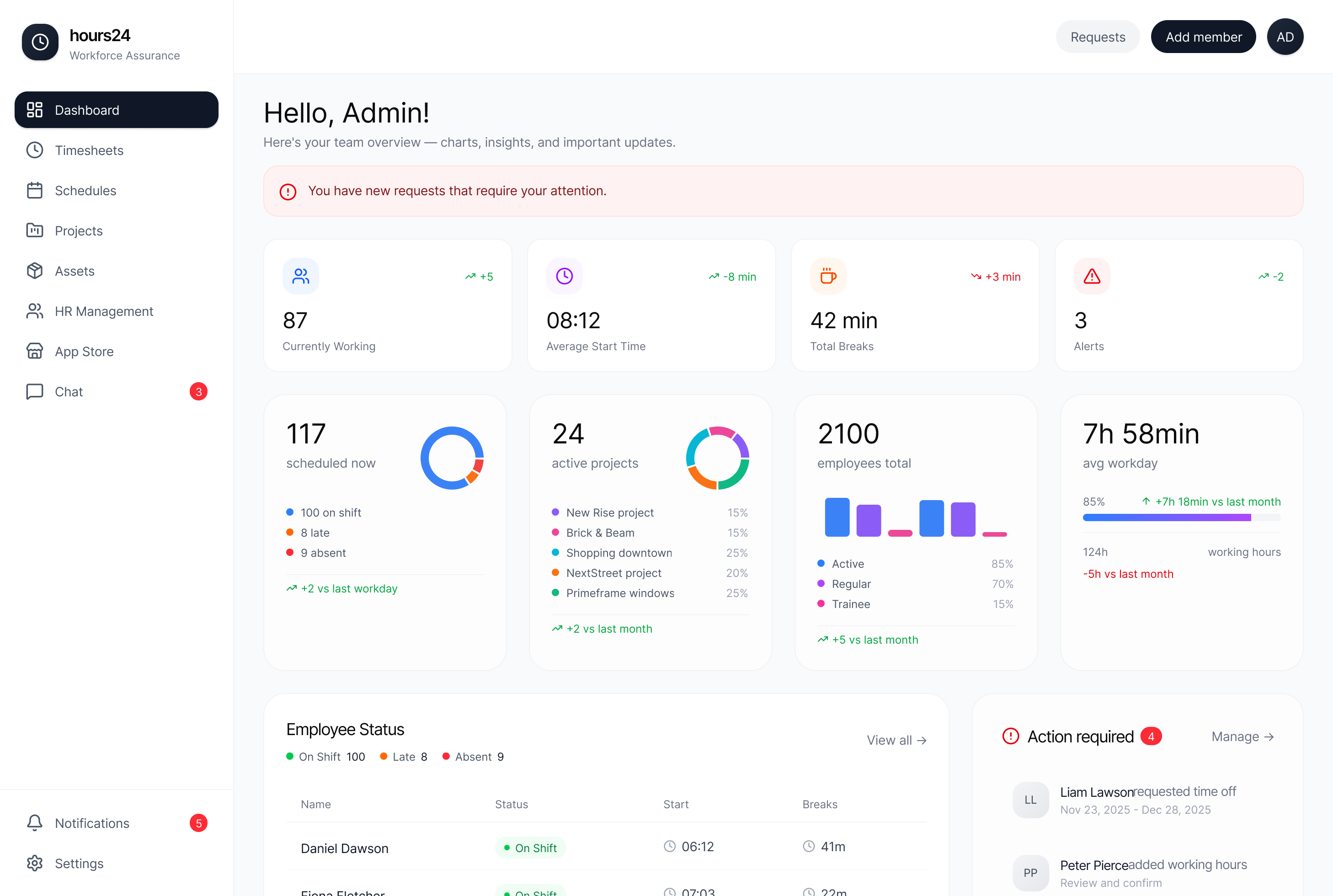Open Timesheets from the sidebar
Viewport: 1333px width, 896px height.
point(117,150)
